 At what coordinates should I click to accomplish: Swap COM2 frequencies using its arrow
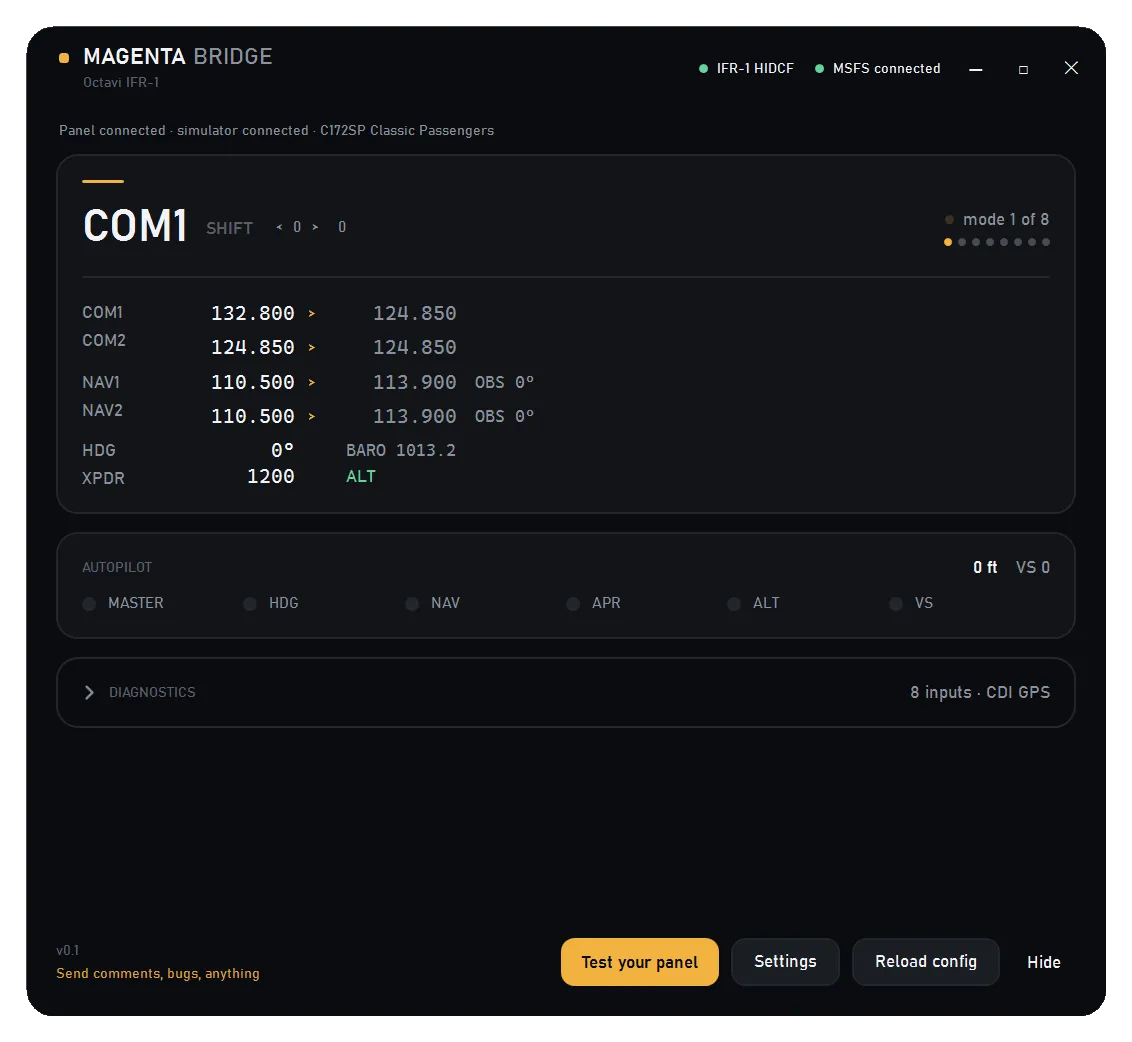pyautogui.click(x=312, y=347)
